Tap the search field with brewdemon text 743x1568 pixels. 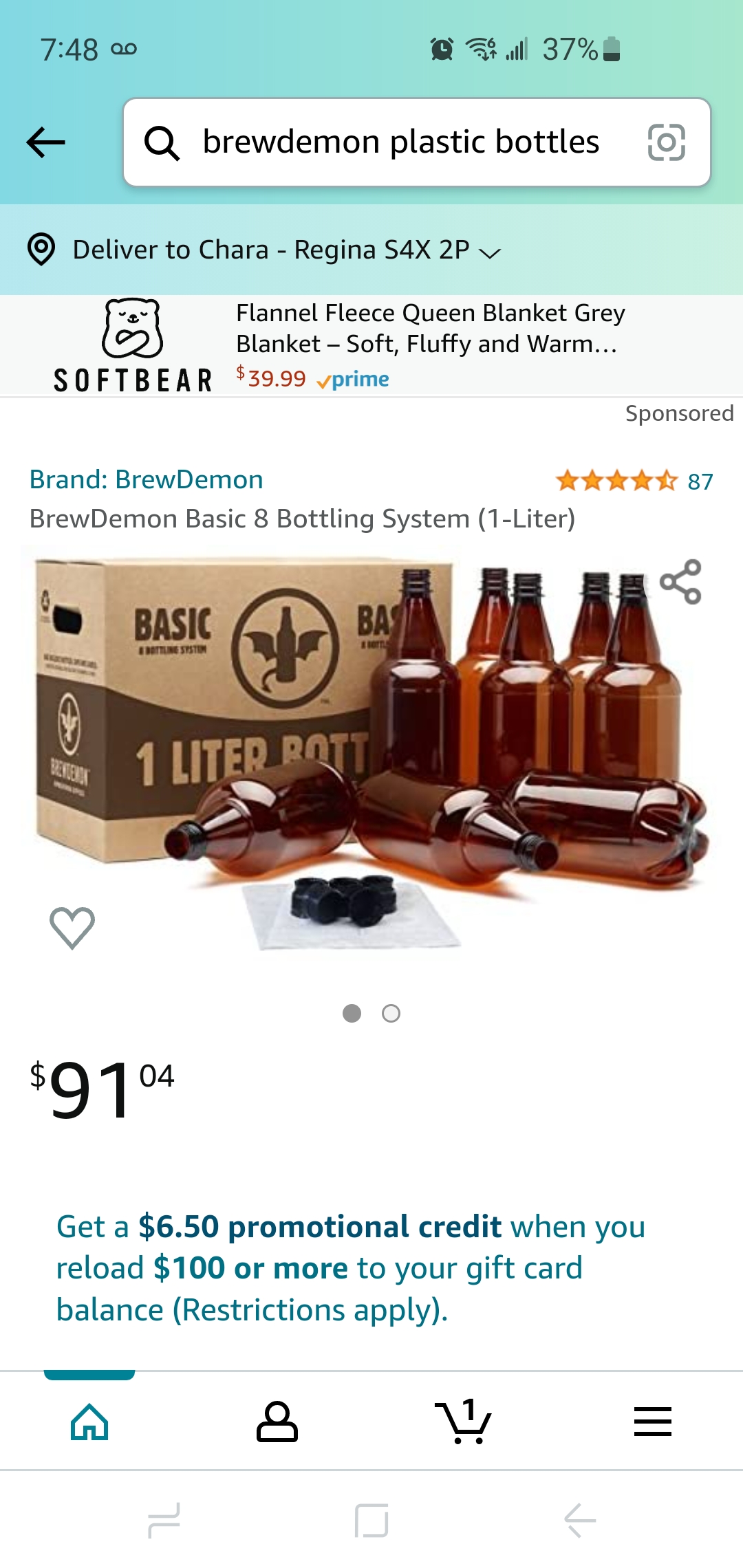(401, 142)
